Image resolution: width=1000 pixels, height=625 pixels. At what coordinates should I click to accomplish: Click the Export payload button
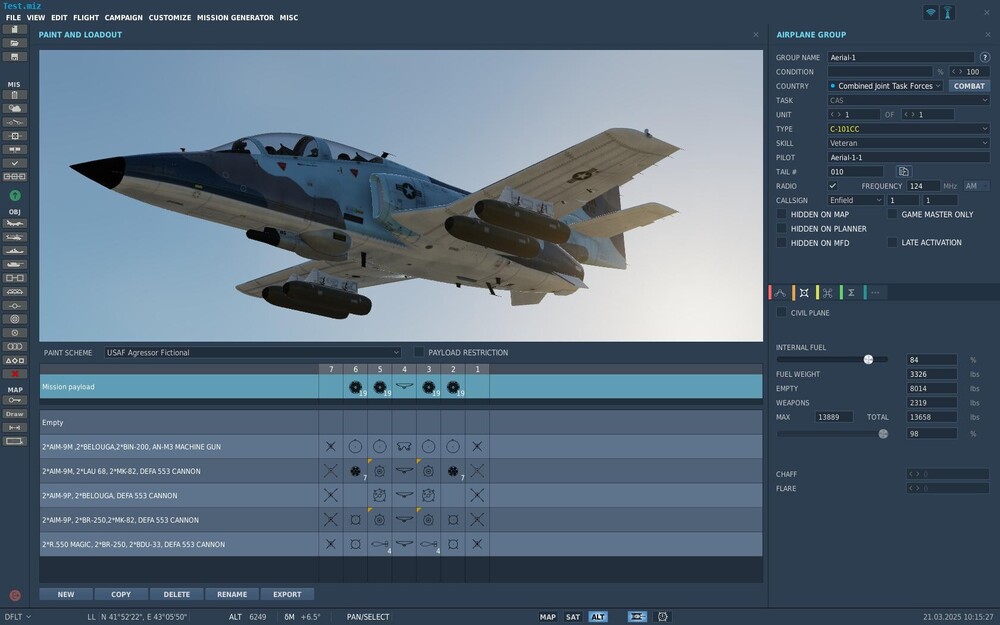coord(287,594)
